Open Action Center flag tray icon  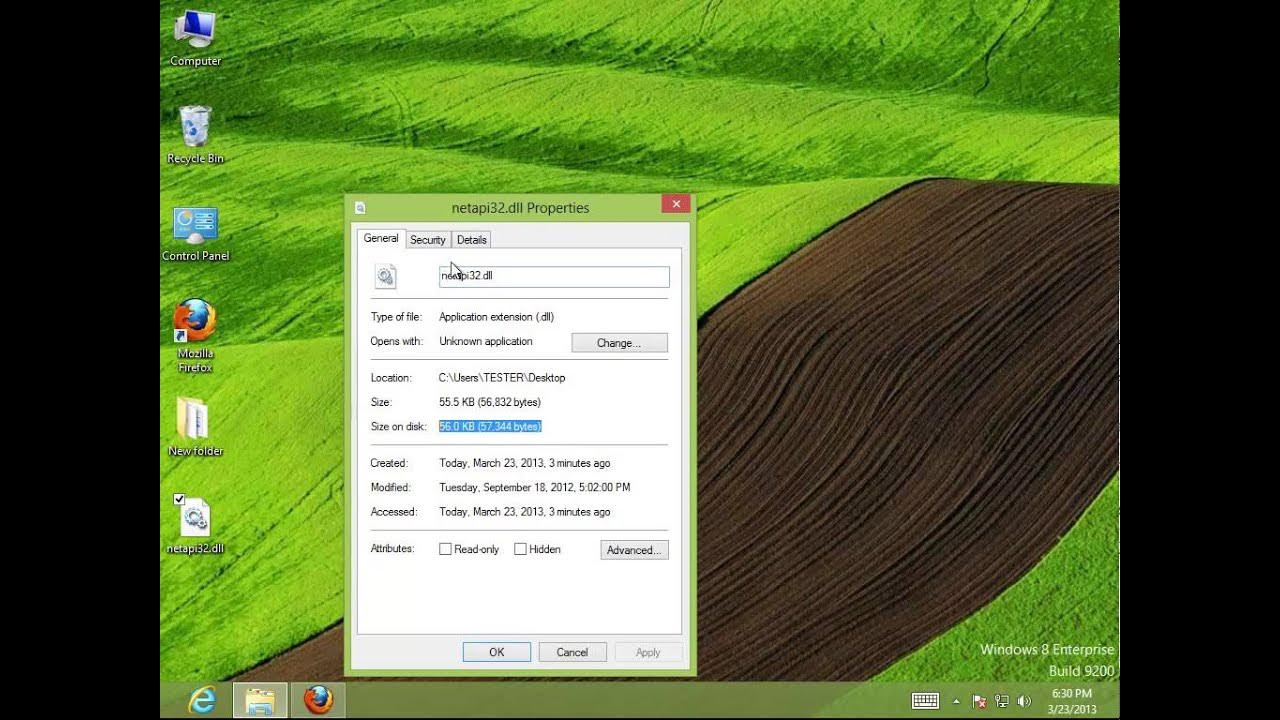980,701
